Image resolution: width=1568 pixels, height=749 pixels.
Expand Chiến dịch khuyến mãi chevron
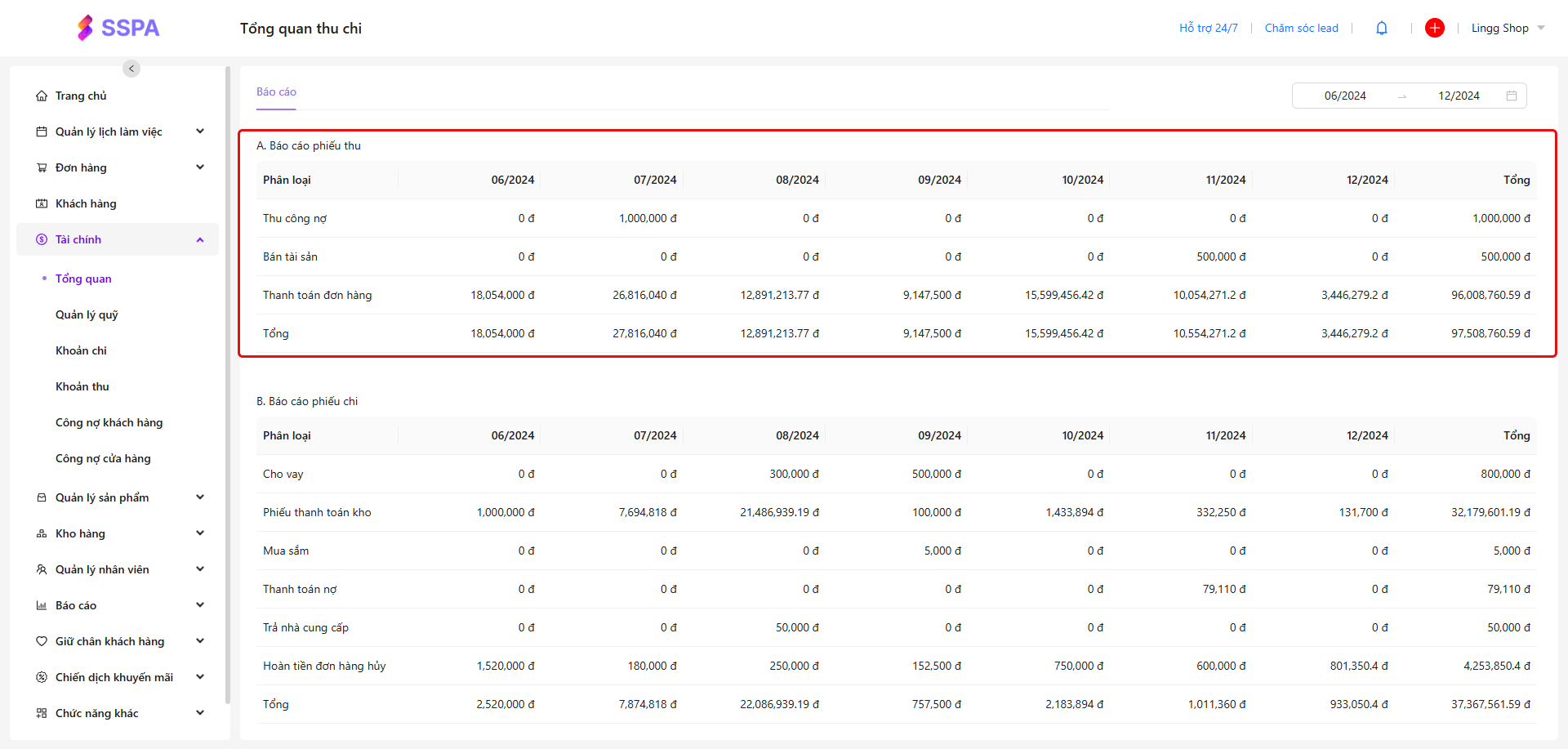(x=200, y=677)
